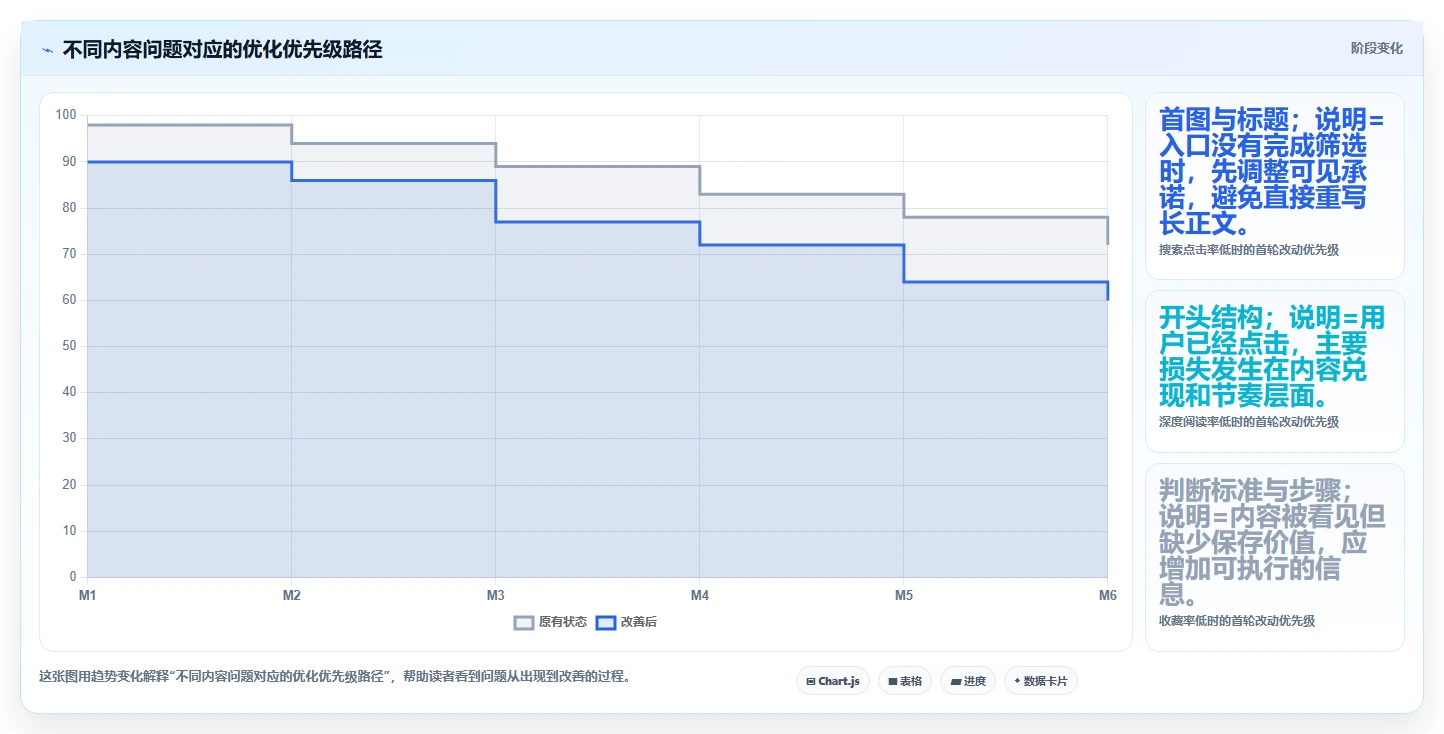Click the 阶段变化 label in header
The height and width of the screenshot is (734, 1444).
tap(1376, 48)
